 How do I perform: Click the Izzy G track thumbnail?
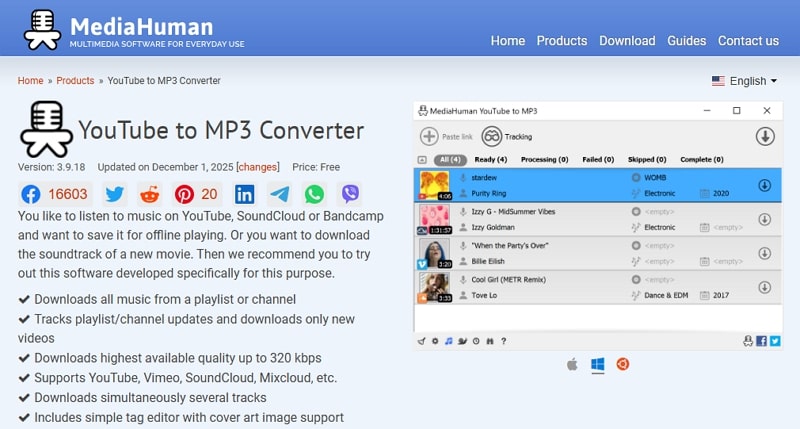pos(435,219)
